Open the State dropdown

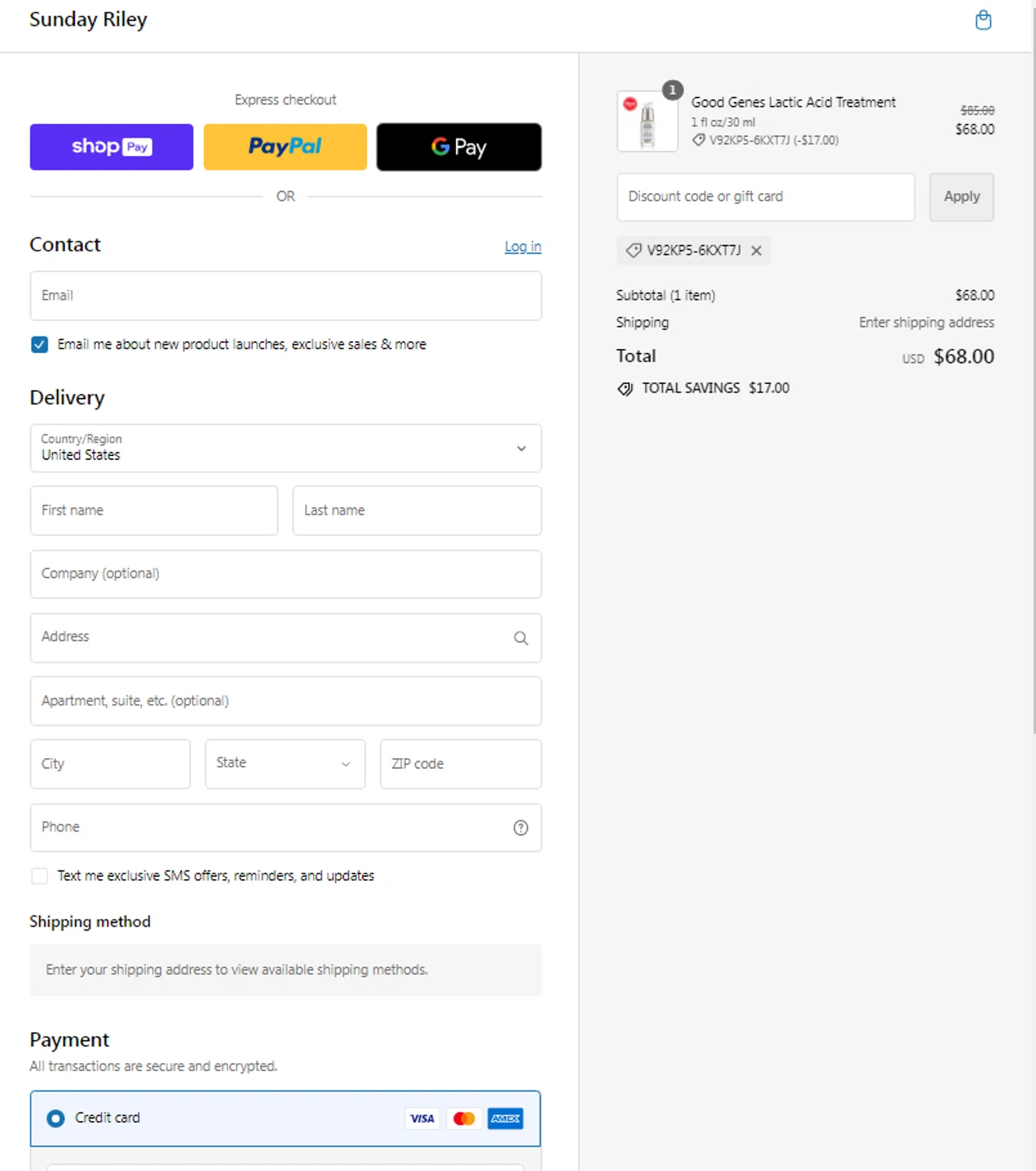[285, 763]
